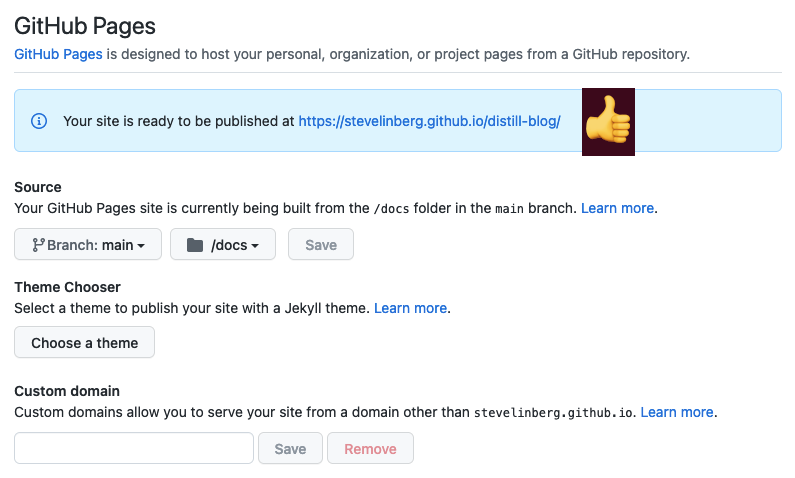
Task: Click the info circle icon in banner
Action: pos(39,121)
